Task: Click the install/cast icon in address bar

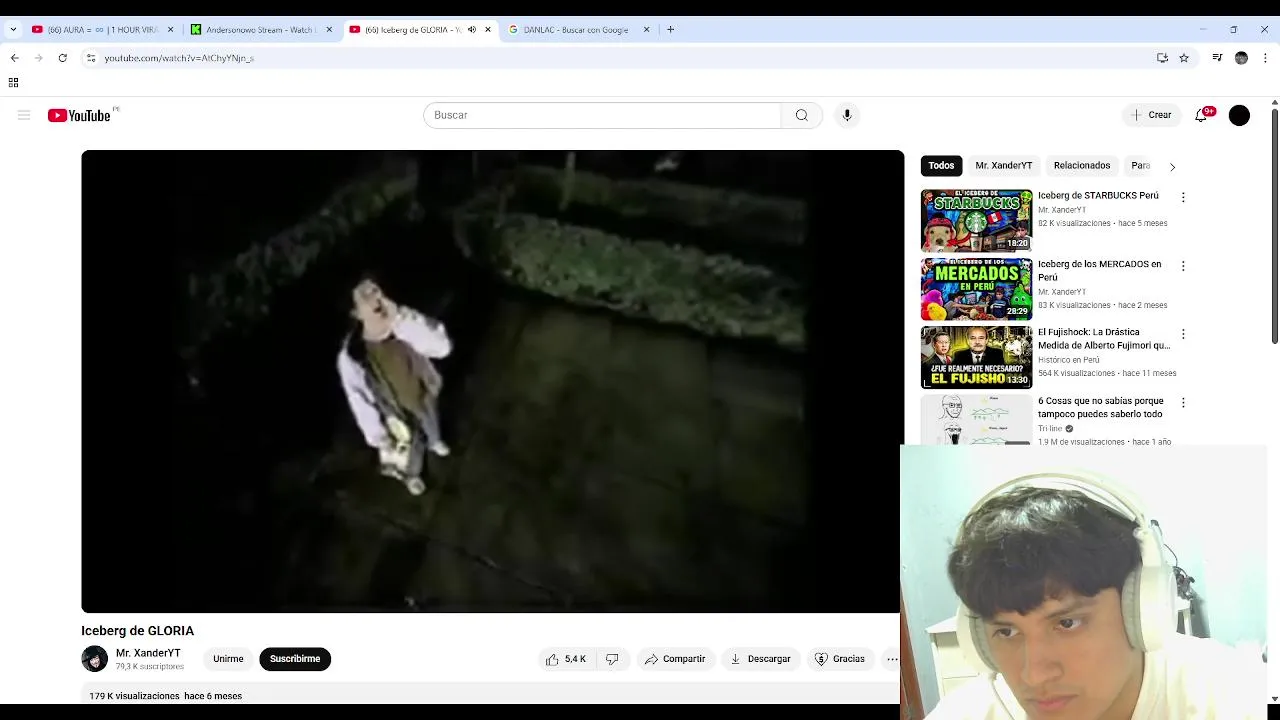Action: [1162, 58]
